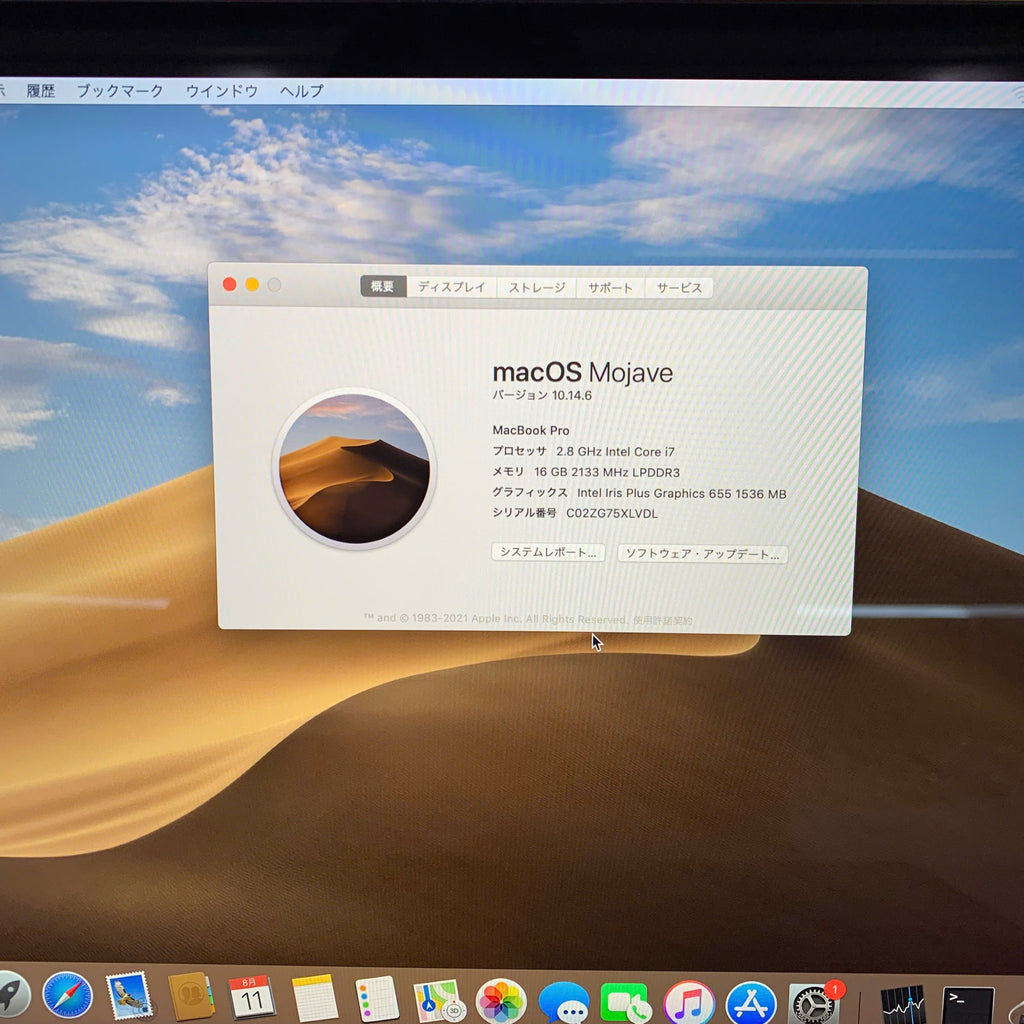Open the ウインドウ menu
This screenshot has width=1024, height=1024.
[222, 91]
